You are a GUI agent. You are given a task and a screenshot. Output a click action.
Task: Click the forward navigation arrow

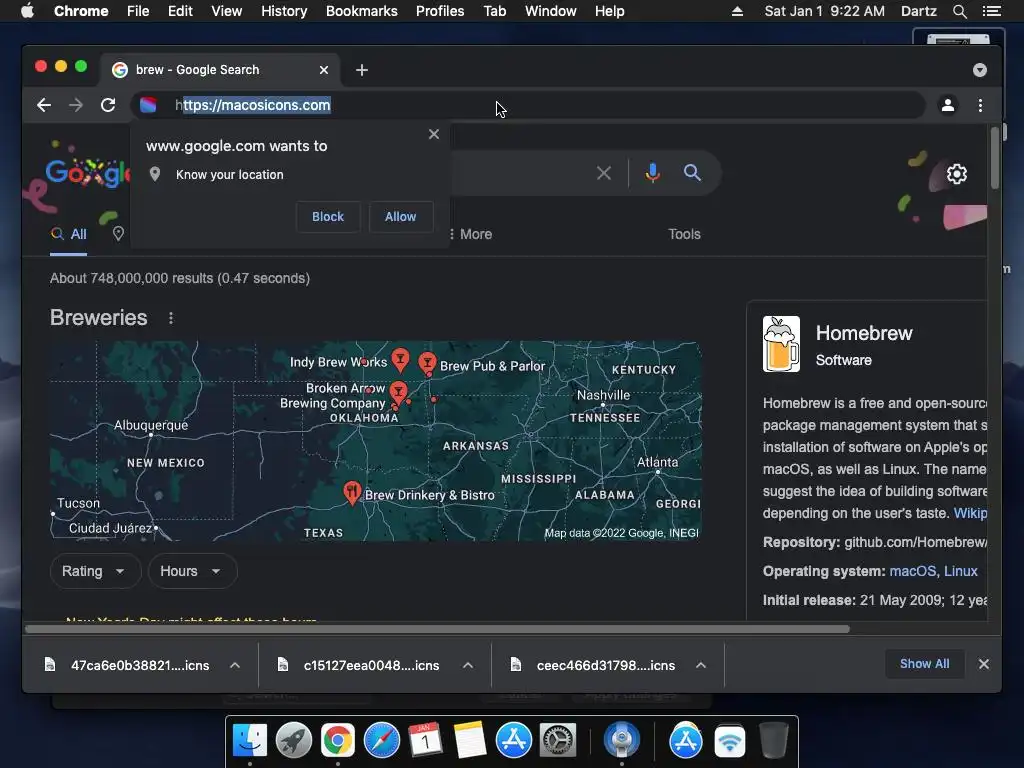click(x=76, y=105)
